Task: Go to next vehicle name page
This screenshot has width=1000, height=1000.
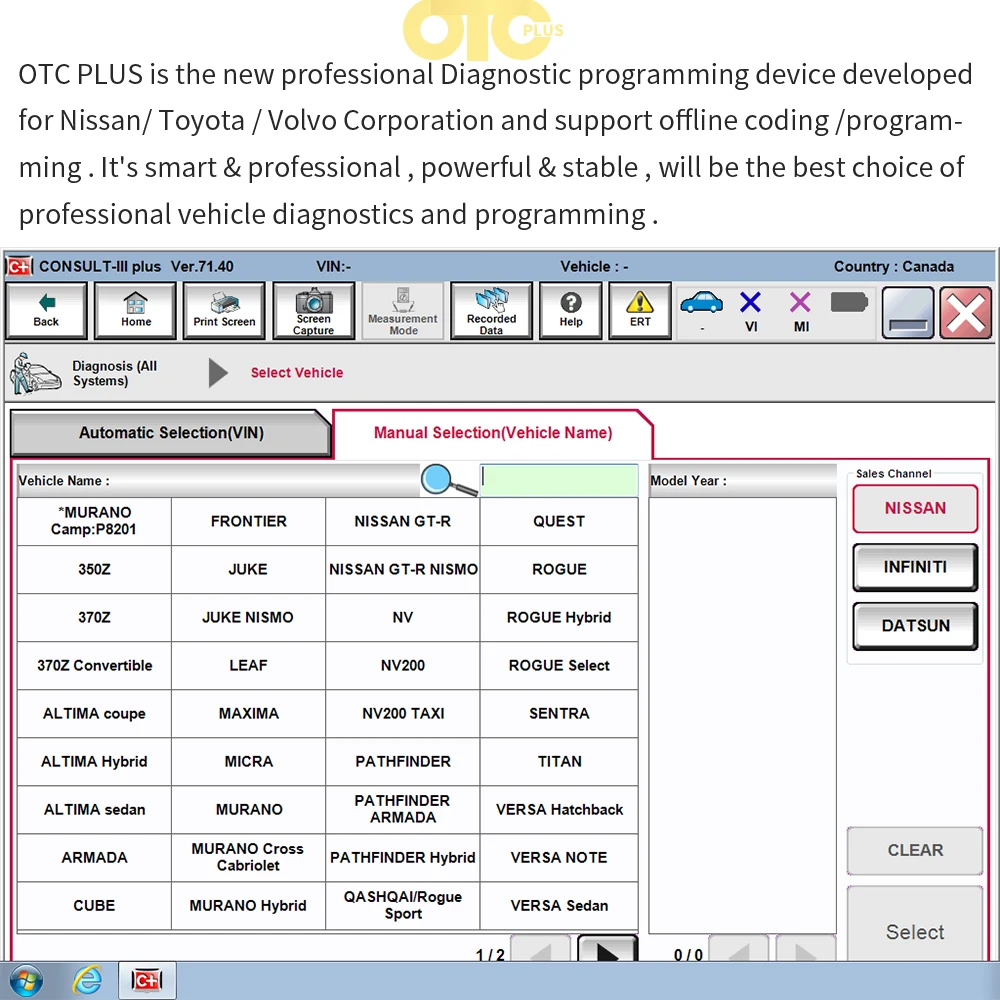Action: 607,949
